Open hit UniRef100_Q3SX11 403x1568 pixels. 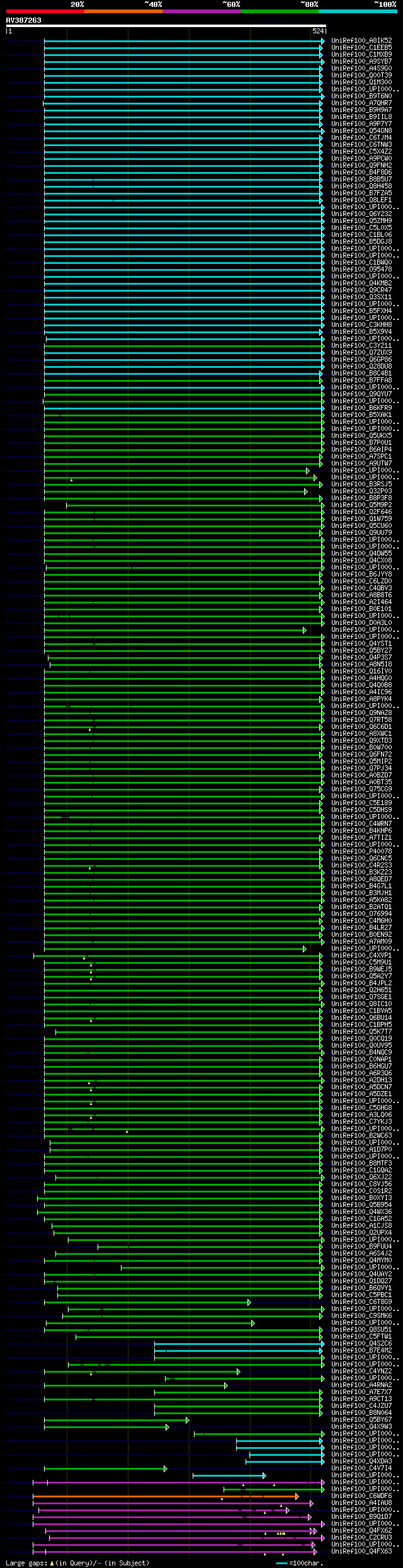point(361,297)
